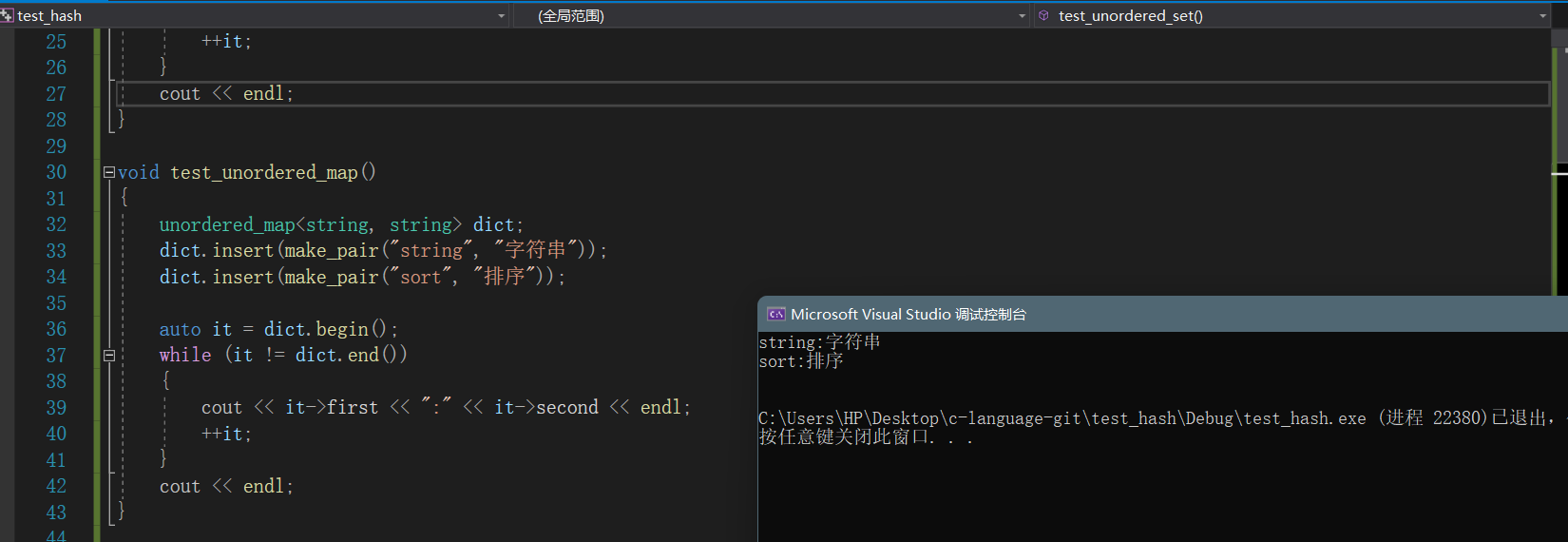This screenshot has height=542, width=1568.
Task: Click the debug console window icon
Action: (x=775, y=314)
